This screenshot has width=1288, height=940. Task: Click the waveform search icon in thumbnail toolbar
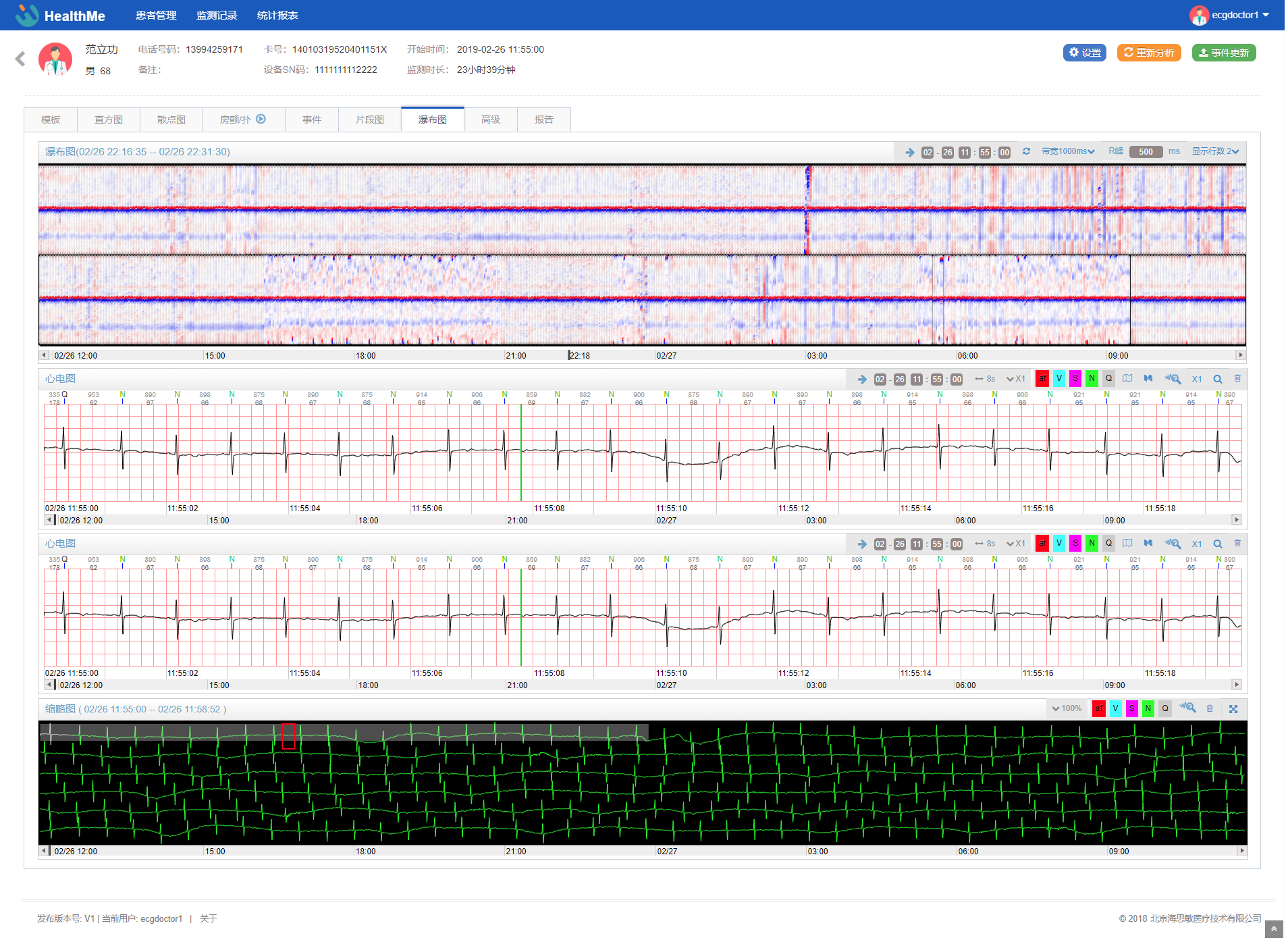1187,708
